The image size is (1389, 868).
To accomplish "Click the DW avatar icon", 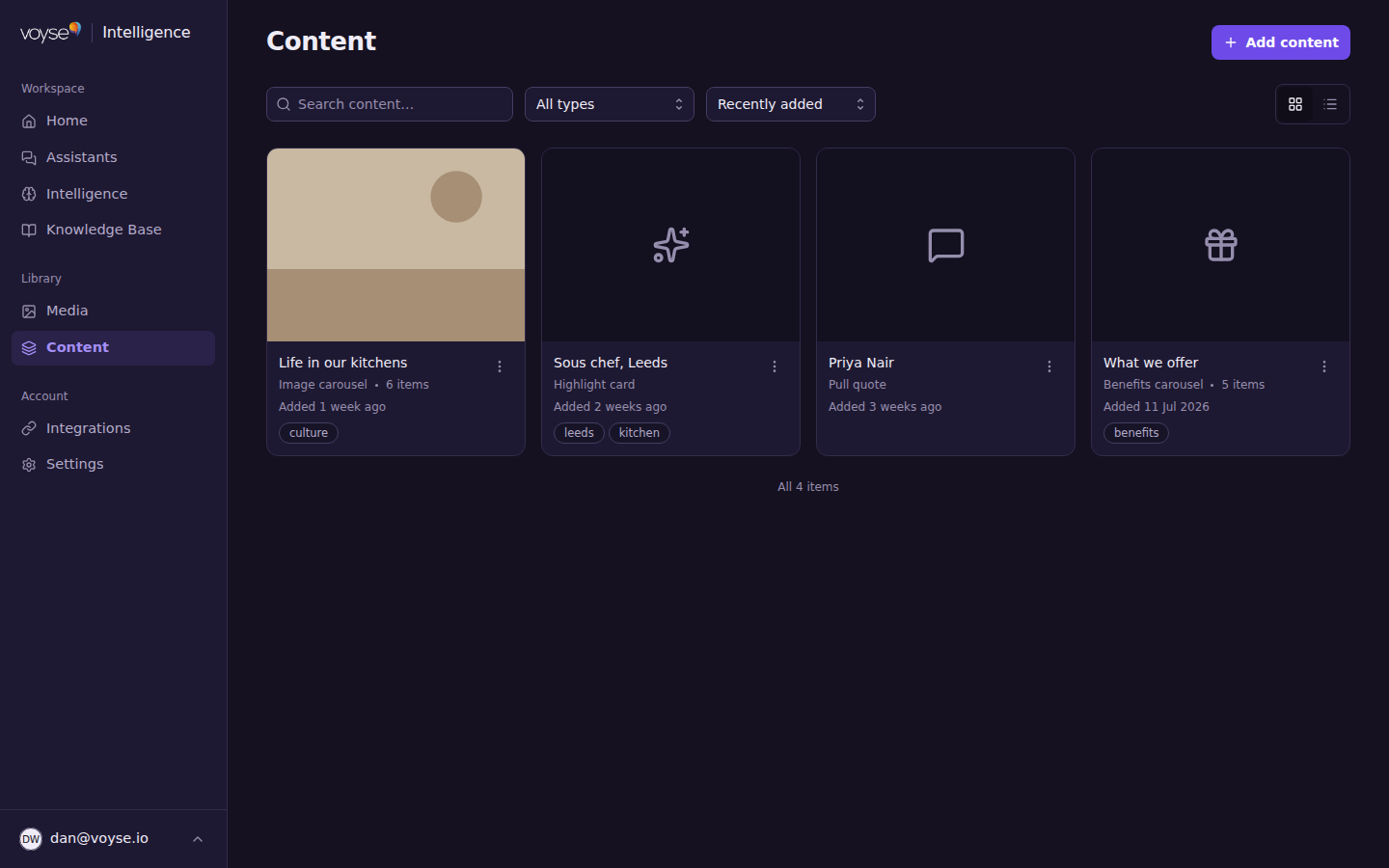I will coord(31,839).
